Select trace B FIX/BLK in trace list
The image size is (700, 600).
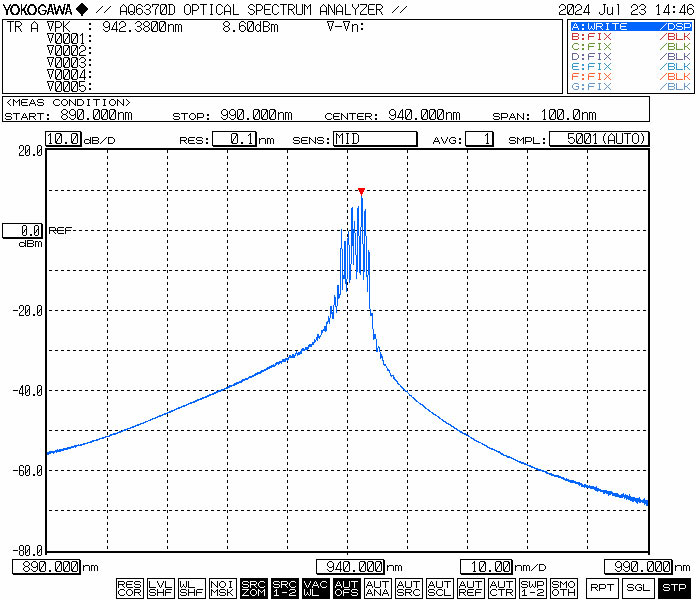click(x=630, y=36)
